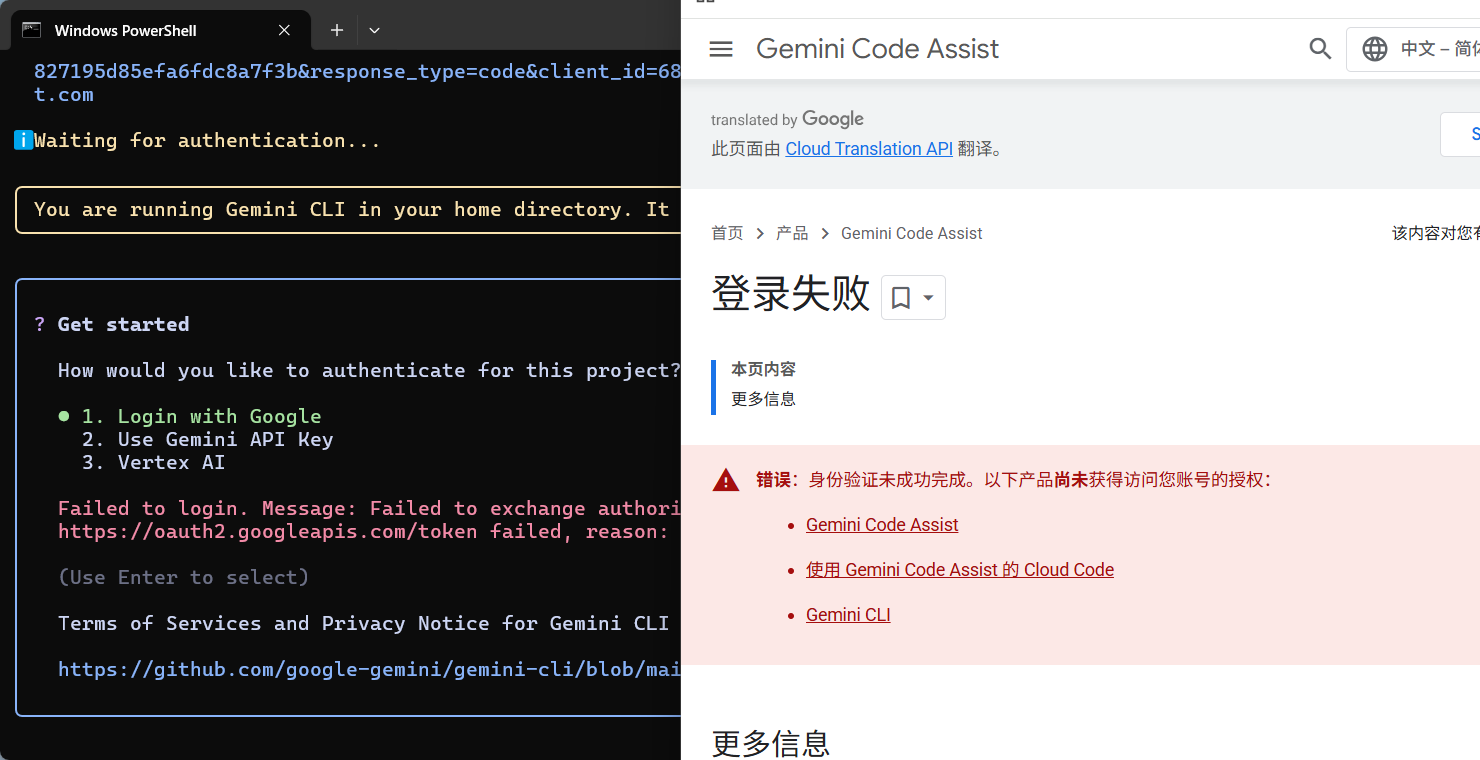Viewport: 1480px width, 760px height.
Task: Click the PowerShell icon on the terminal tab
Action: 32,30
